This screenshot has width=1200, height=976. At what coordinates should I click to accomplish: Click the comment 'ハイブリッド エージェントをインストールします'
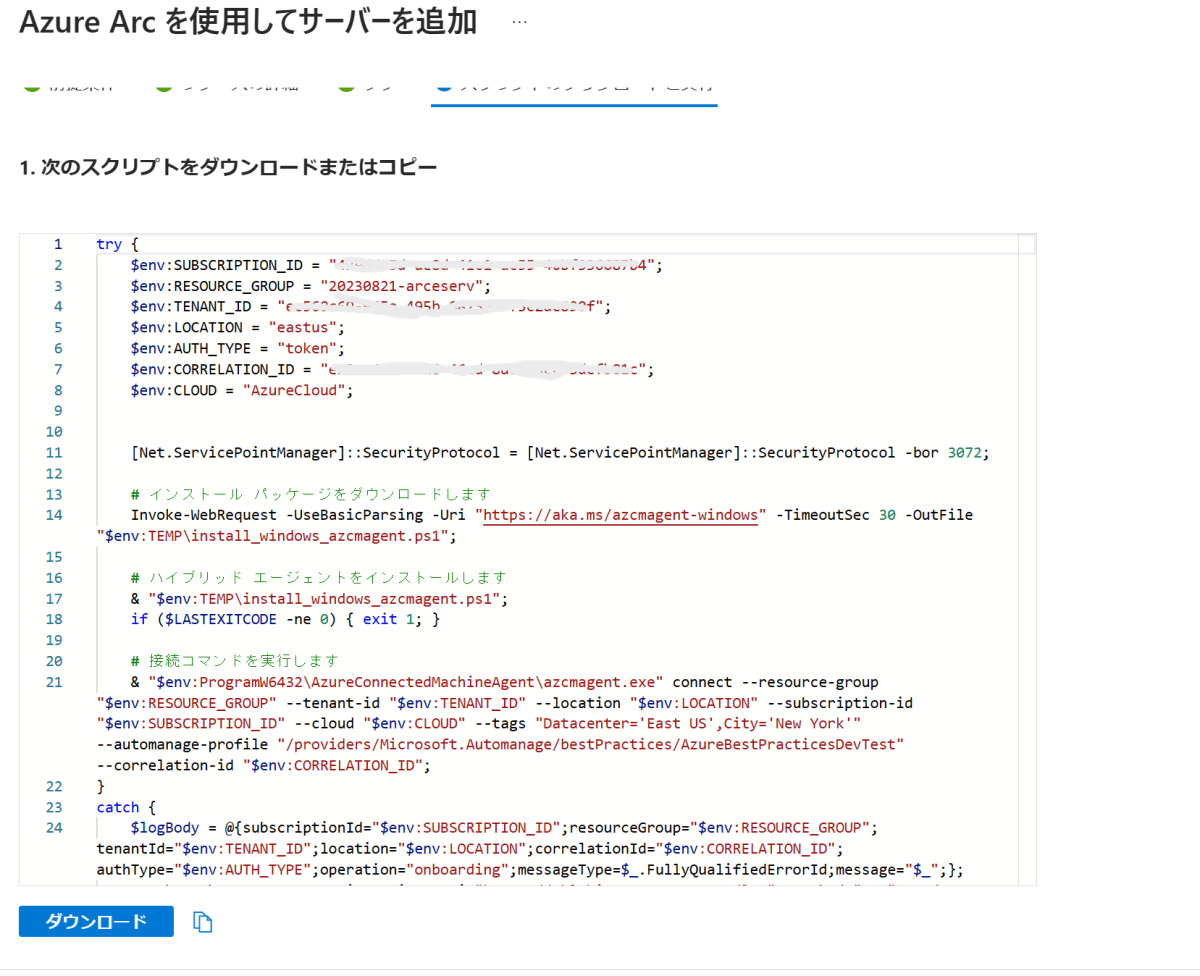pos(319,578)
